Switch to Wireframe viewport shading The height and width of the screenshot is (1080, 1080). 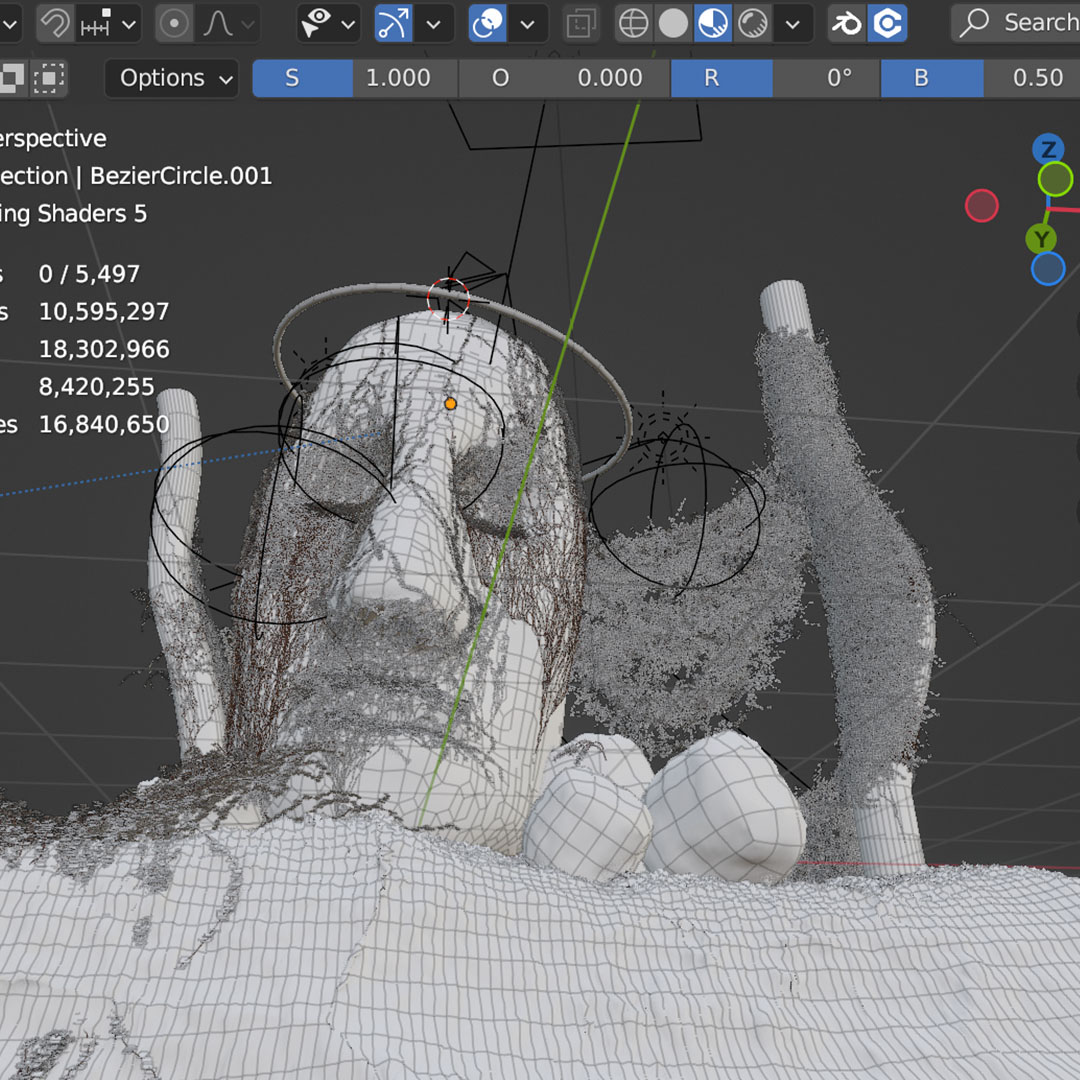633,23
